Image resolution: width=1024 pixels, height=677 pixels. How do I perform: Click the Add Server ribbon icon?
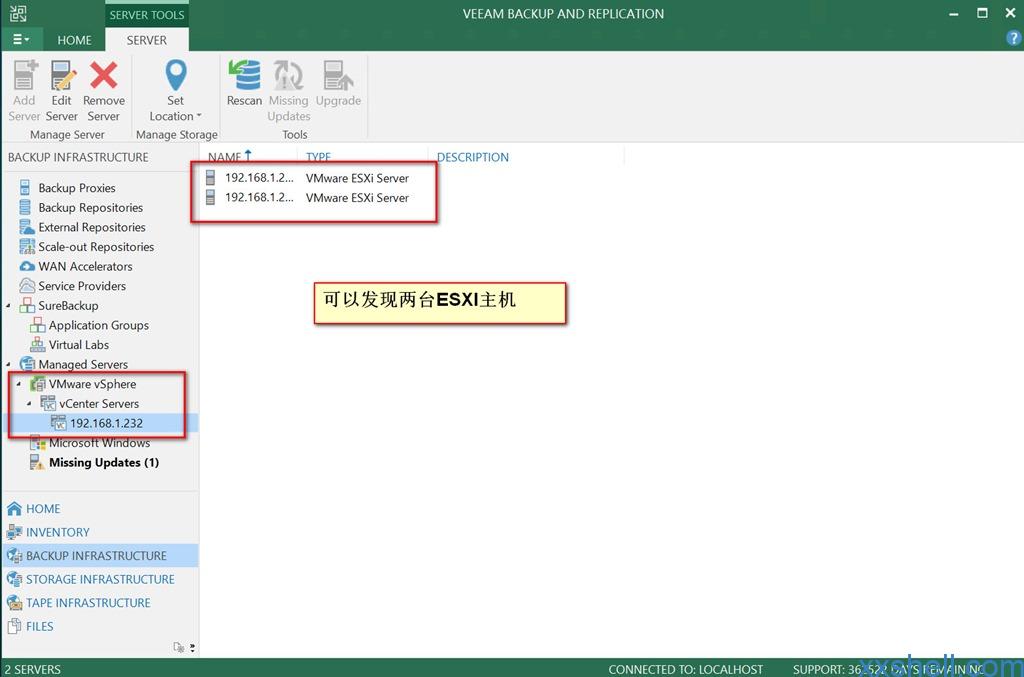(x=25, y=75)
